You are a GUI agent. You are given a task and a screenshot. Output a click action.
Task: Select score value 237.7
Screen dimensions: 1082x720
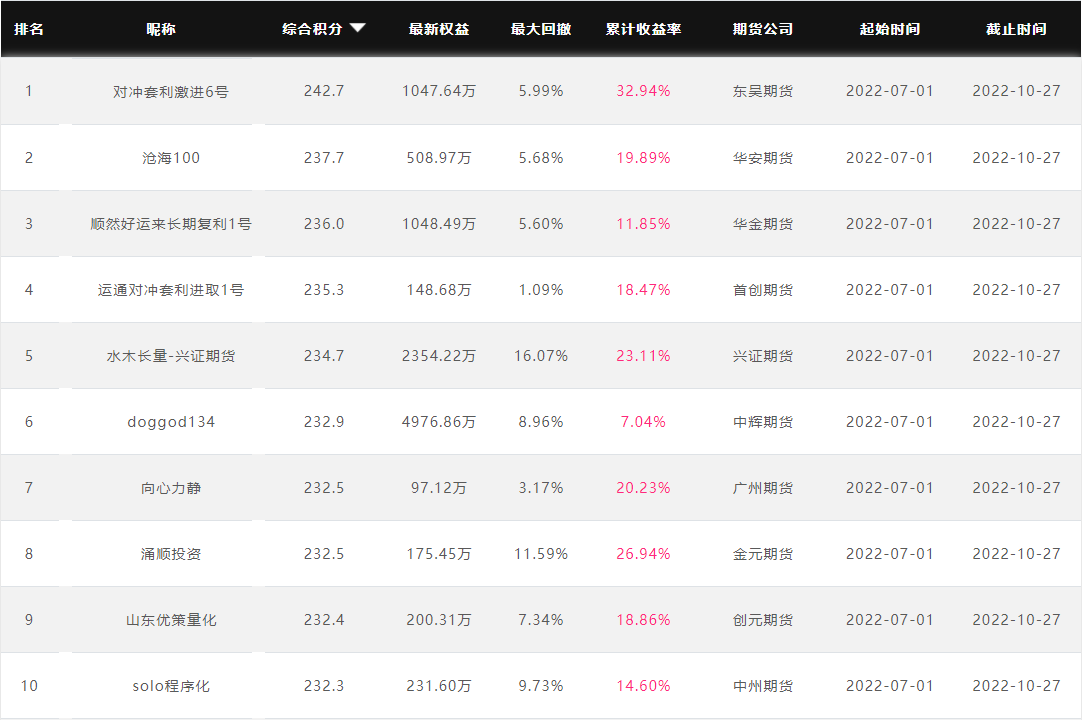point(324,158)
